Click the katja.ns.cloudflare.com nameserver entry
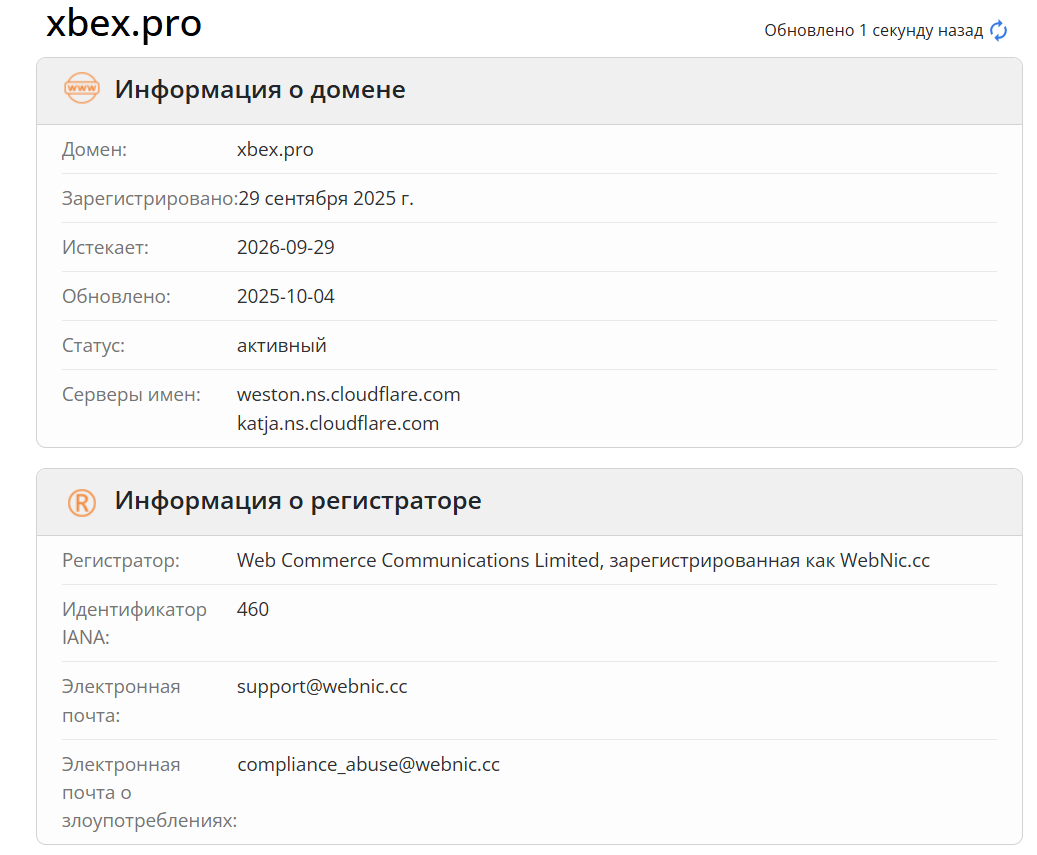The width and height of the screenshot is (1037, 855). (338, 423)
